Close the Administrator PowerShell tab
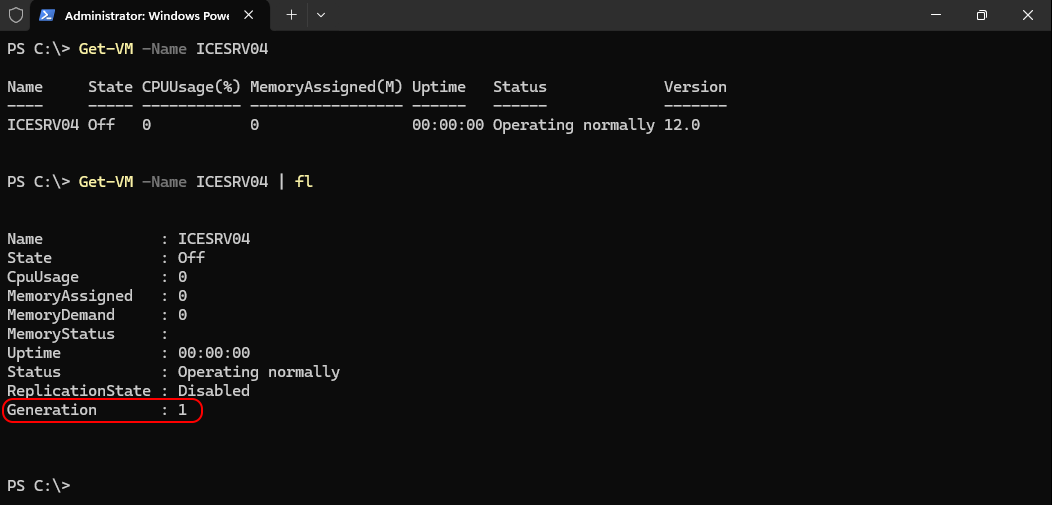Viewport: 1052px width, 505px height. (248, 15)
